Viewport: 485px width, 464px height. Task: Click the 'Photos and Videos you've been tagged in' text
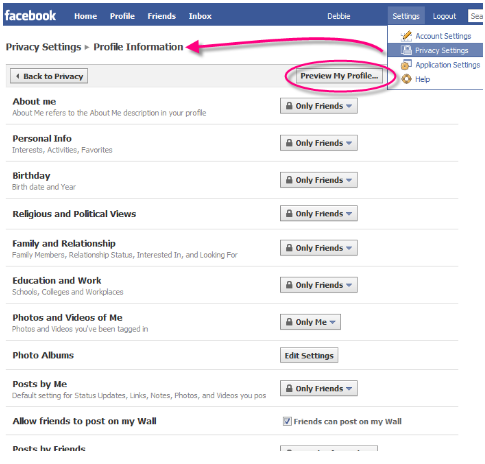(80, 329)
